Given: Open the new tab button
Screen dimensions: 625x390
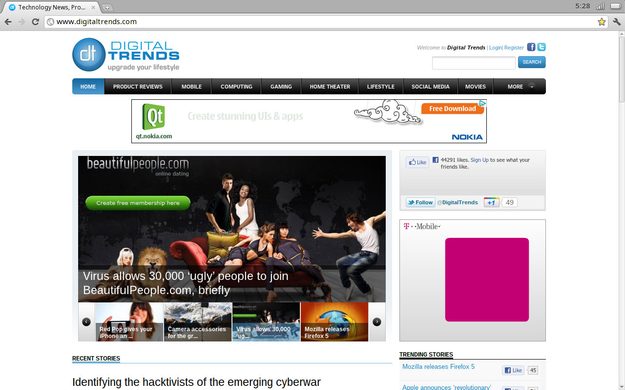Looking at the screenshot, I should [x=106, y=8].
